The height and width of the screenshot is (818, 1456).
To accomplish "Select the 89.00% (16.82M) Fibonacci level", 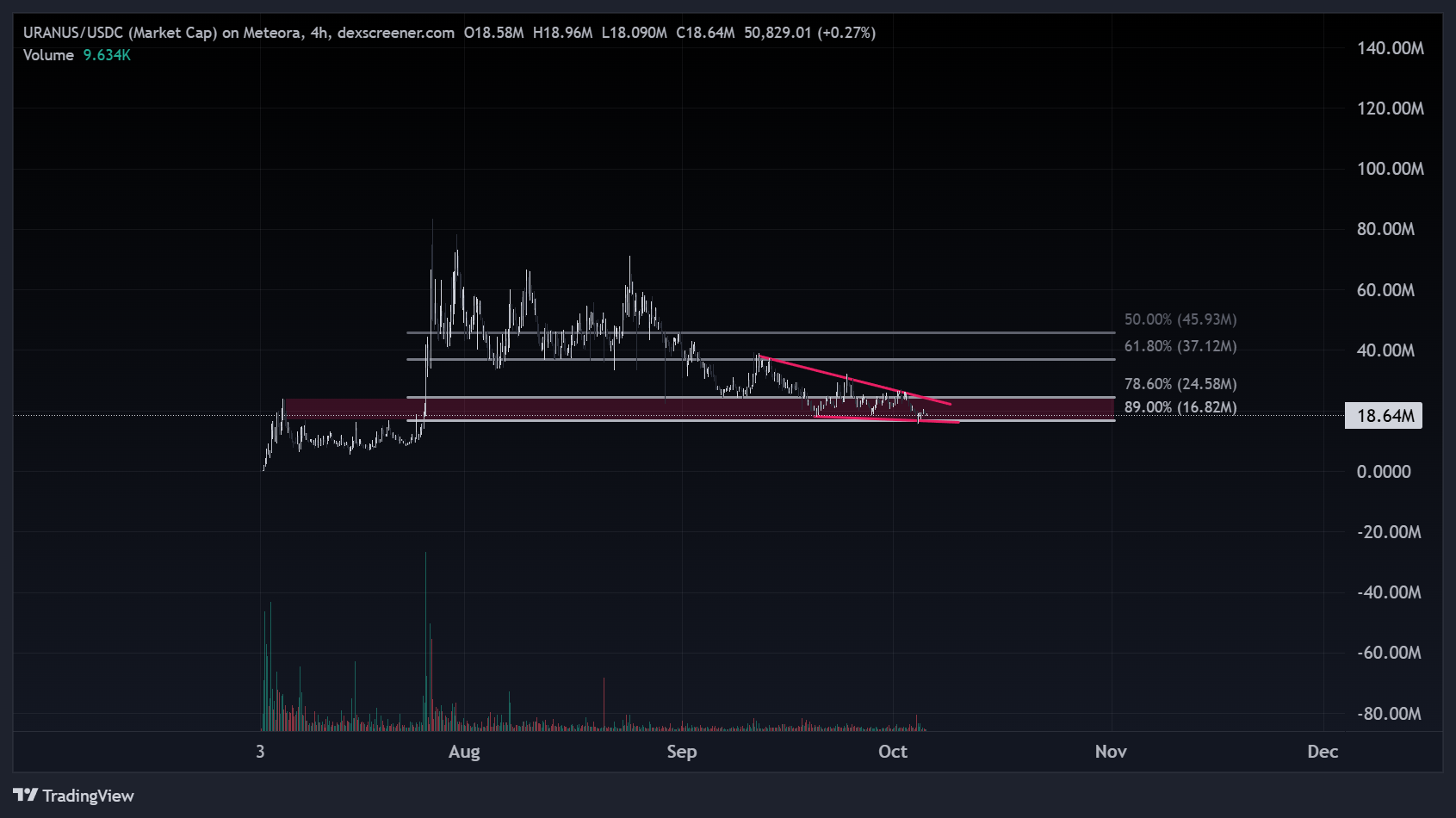I will [1180, 407].
